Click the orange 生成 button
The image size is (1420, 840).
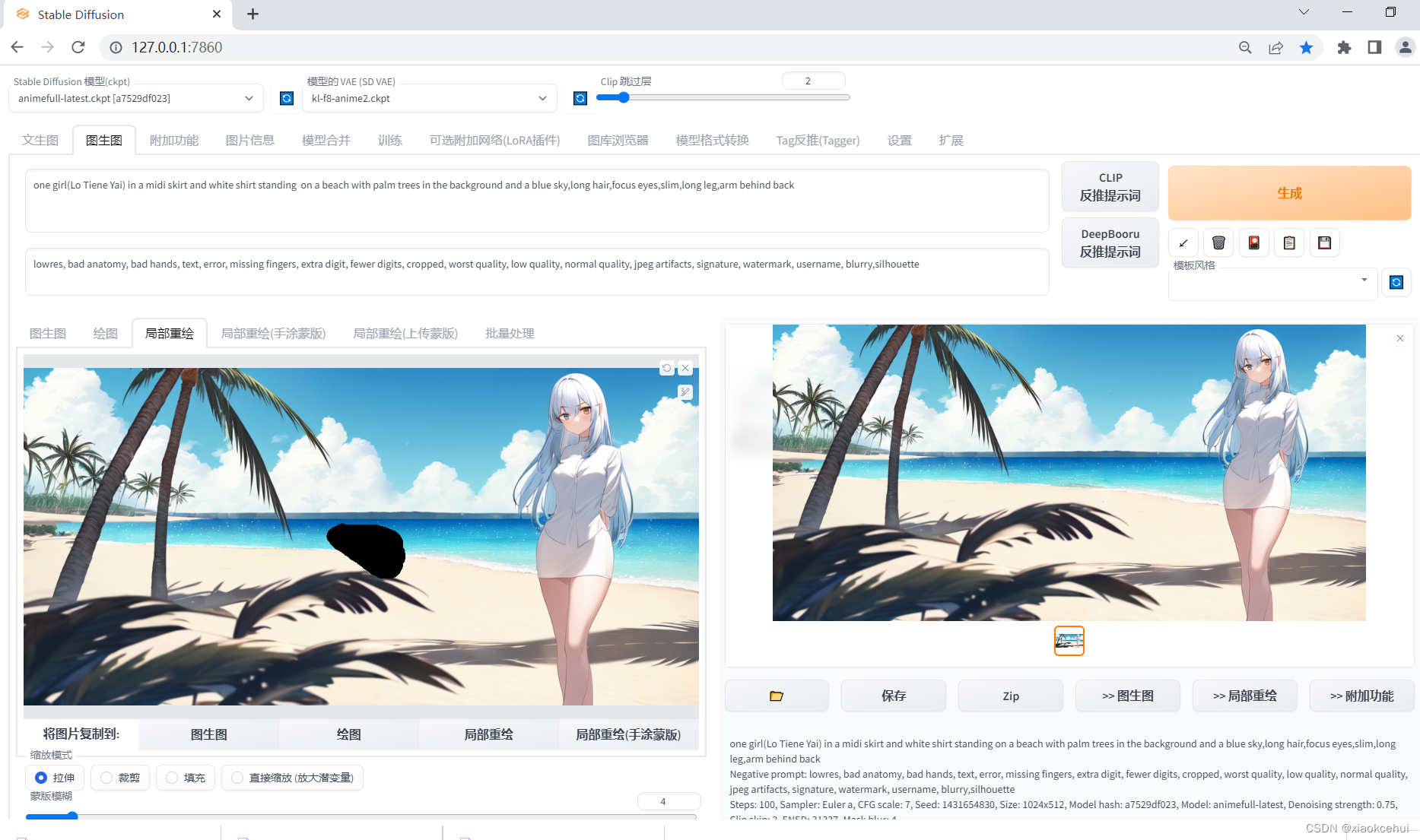(1290, 193)
